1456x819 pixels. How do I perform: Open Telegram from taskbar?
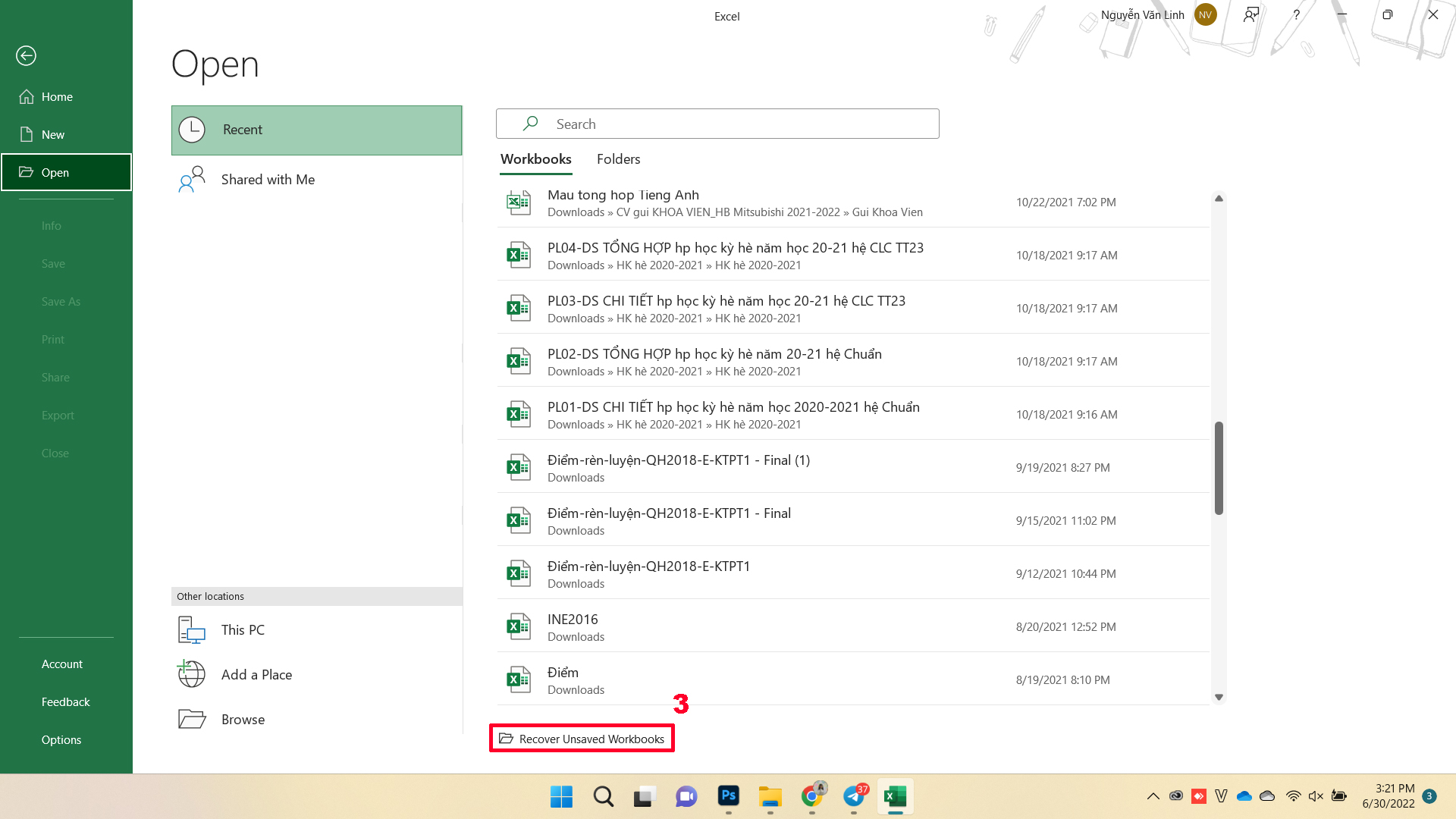coord(855,796)
